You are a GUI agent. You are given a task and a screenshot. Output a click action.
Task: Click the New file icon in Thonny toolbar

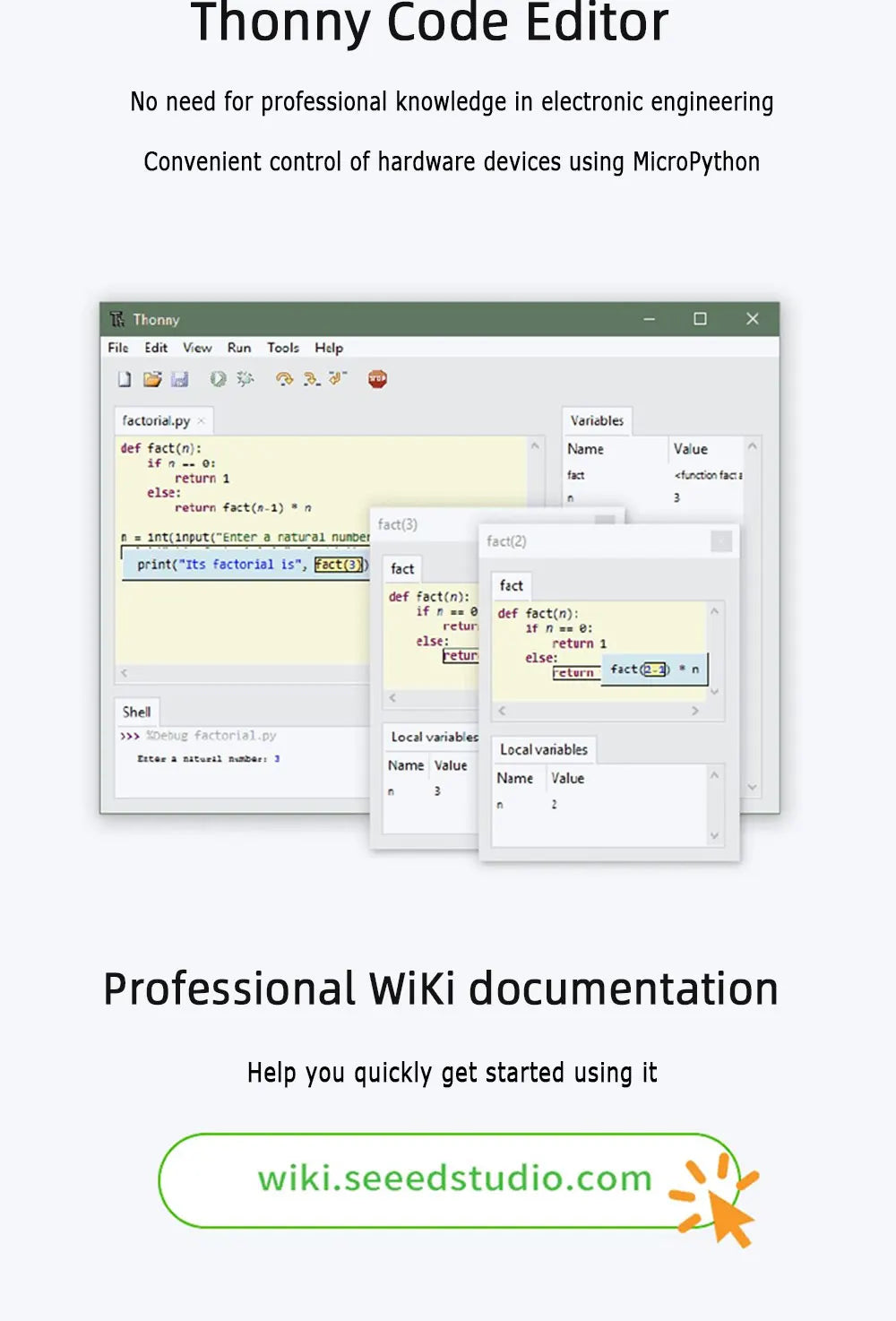point(125,379)
